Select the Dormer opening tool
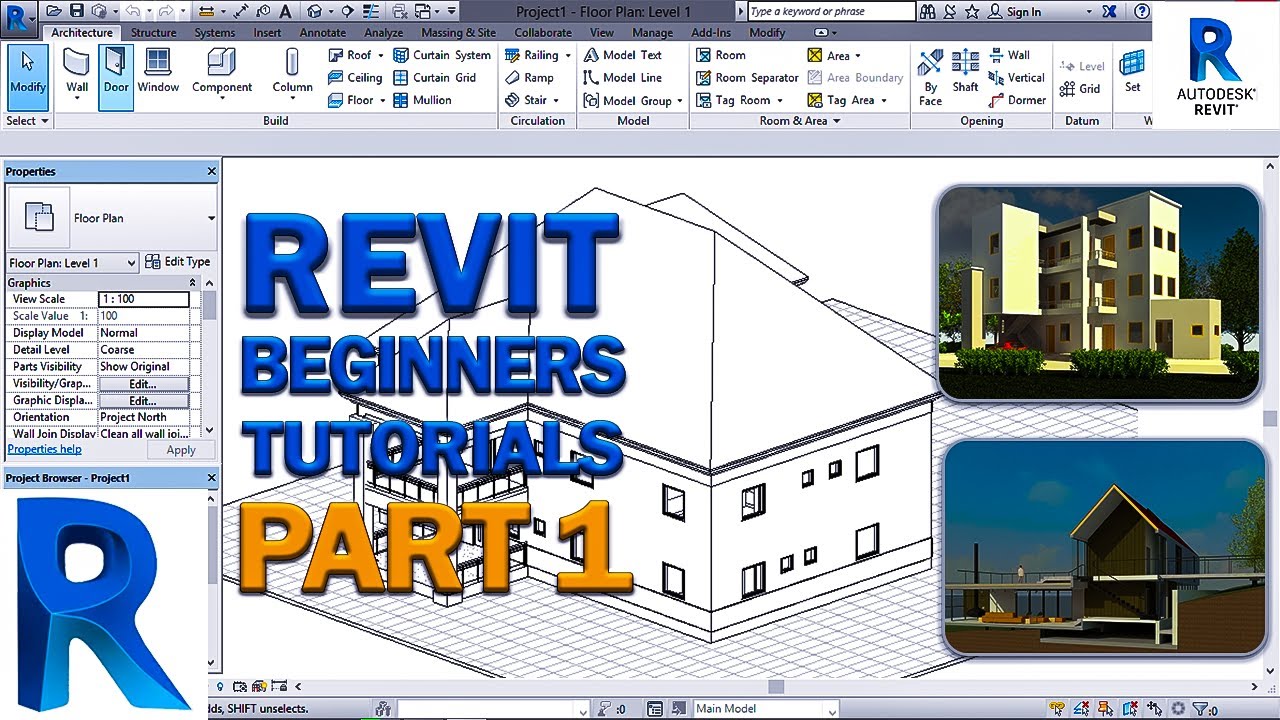Viewport: 1280px width, 720px height. tap(1017, 100)
